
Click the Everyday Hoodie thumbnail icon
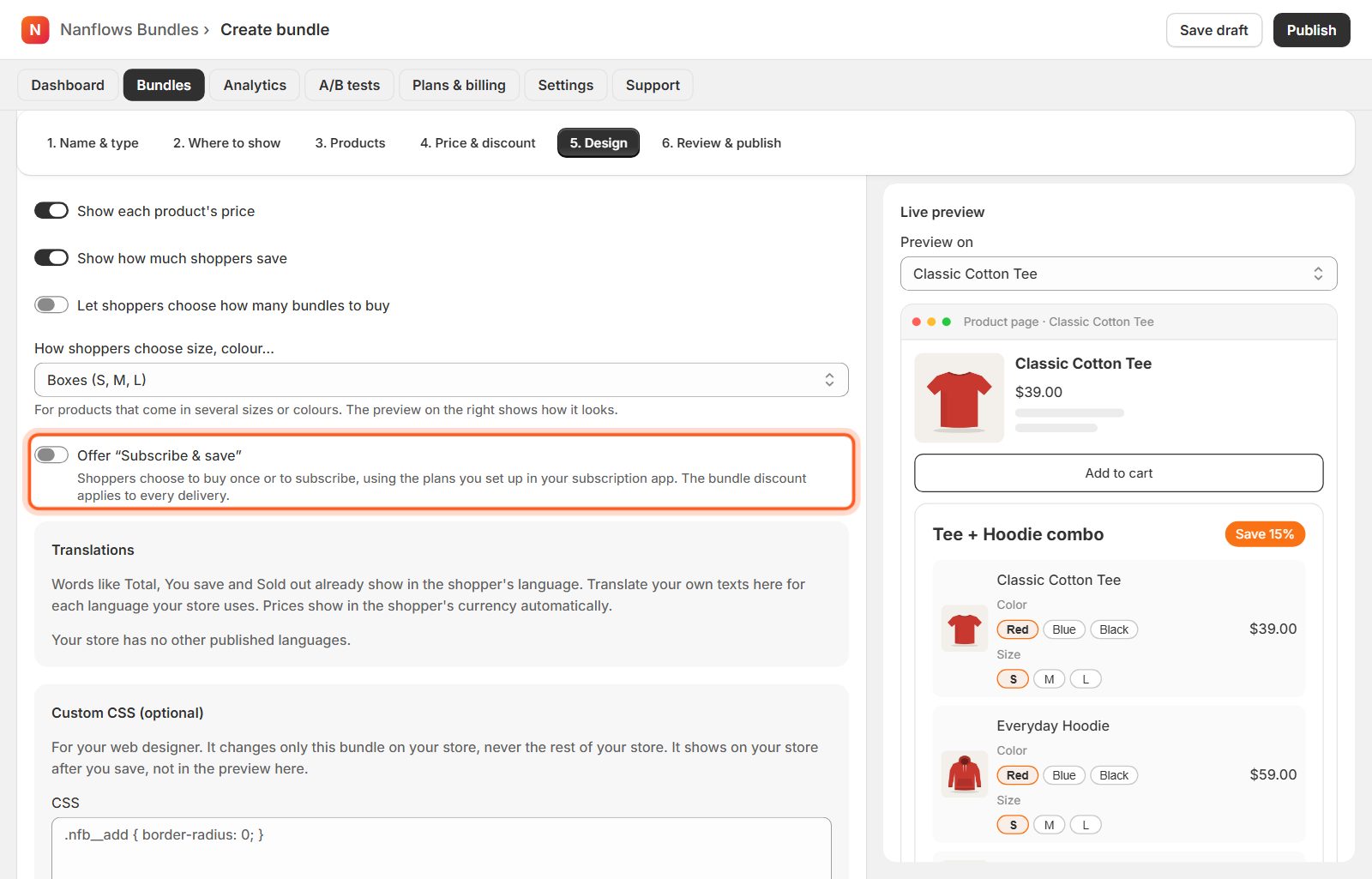coord(965,774)
